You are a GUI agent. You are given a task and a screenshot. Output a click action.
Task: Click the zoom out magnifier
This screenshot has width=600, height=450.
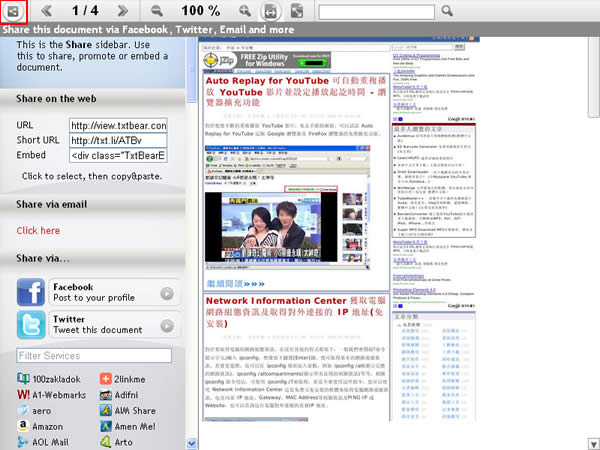point(157,10)
